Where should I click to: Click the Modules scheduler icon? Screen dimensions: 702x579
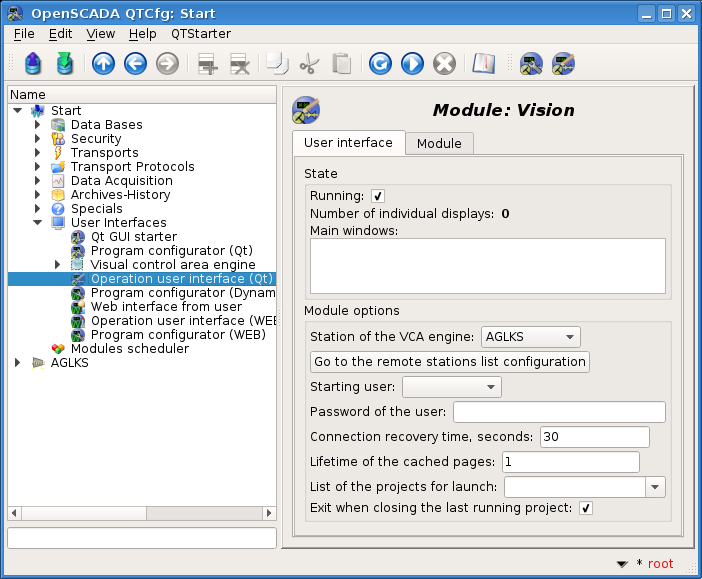tap(58, 348)
